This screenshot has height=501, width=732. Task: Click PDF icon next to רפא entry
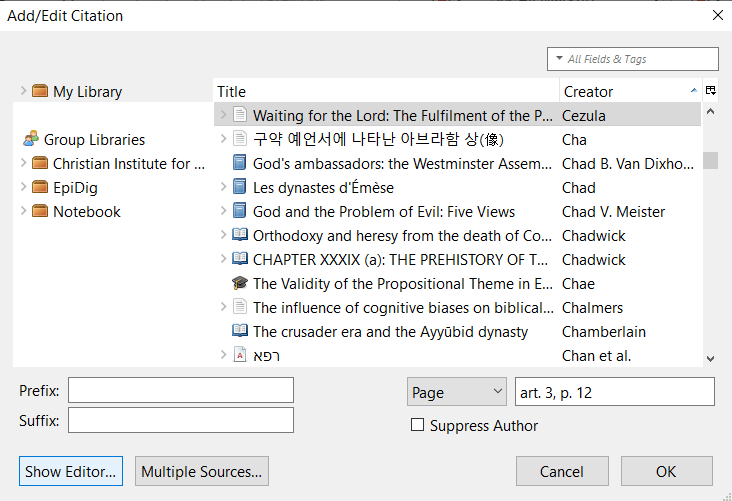(x=240, y=356)
